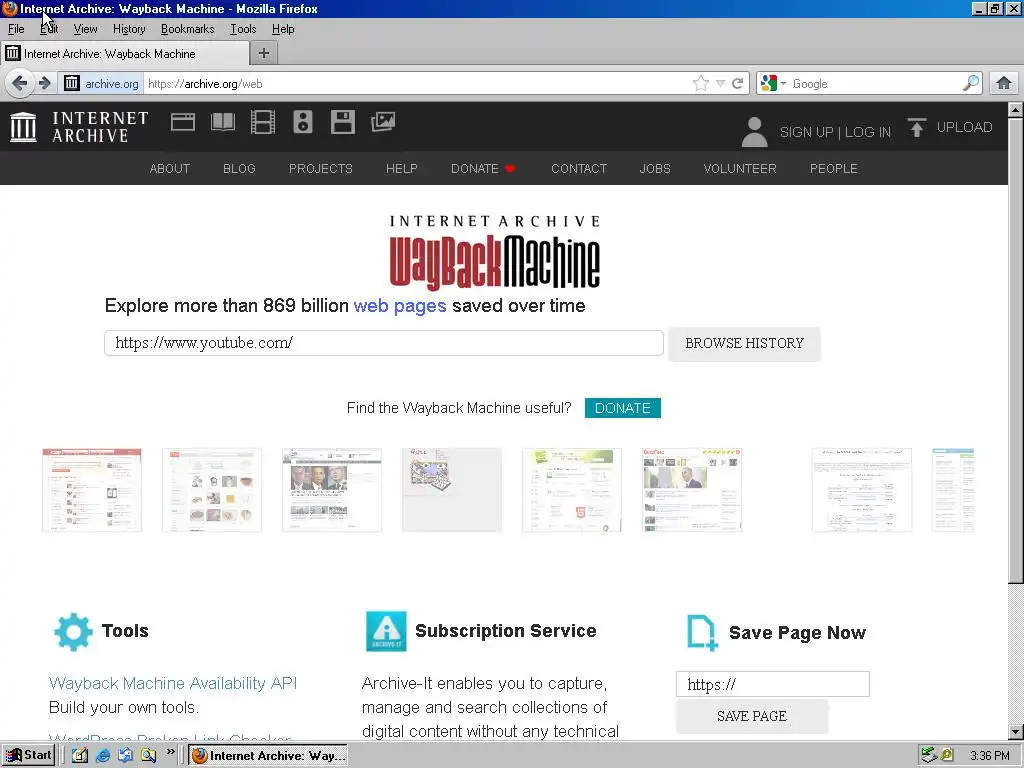Go to JOBS in navigation bar
This screenshot has width=1024, height=768.
click(x=655, y=168)
